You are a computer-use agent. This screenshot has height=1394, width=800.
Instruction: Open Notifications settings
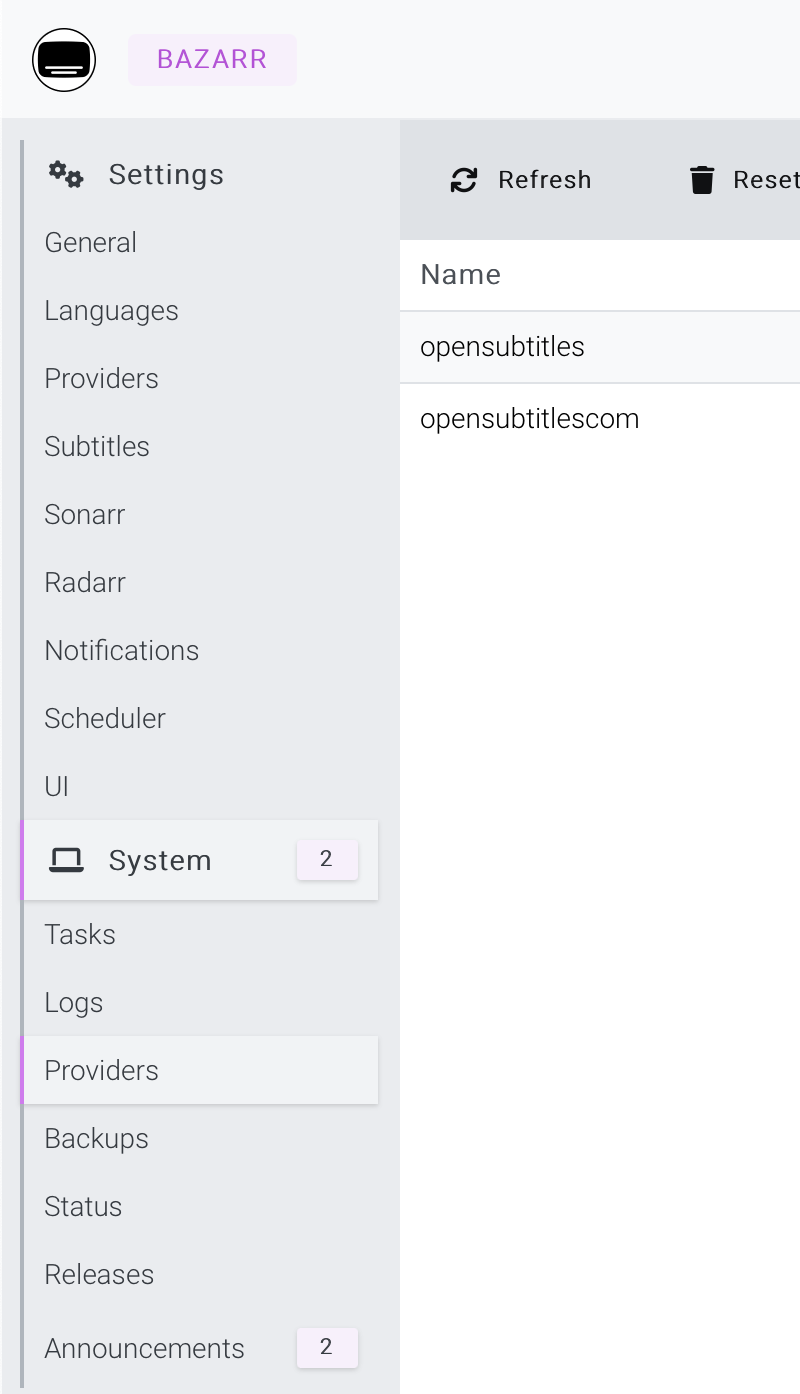(122, 651)
